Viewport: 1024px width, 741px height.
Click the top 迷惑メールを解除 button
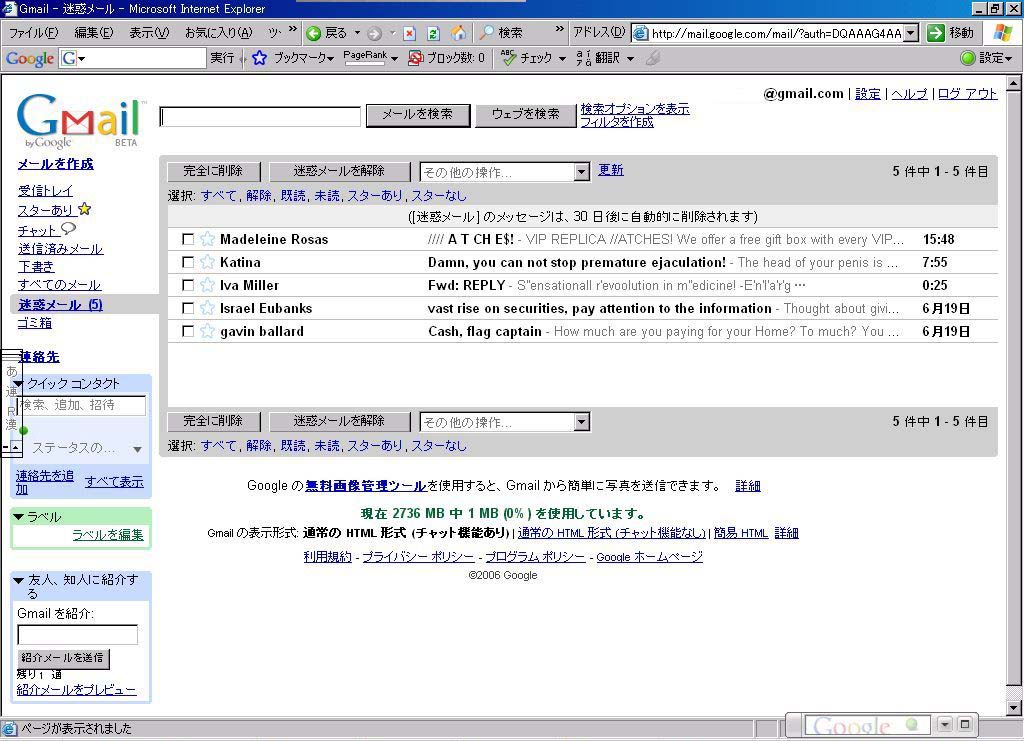tap(339, 171)
